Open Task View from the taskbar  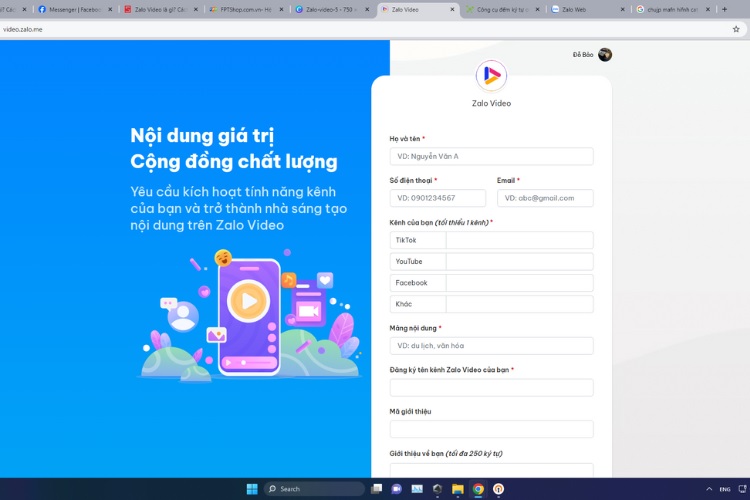point(376,489)
